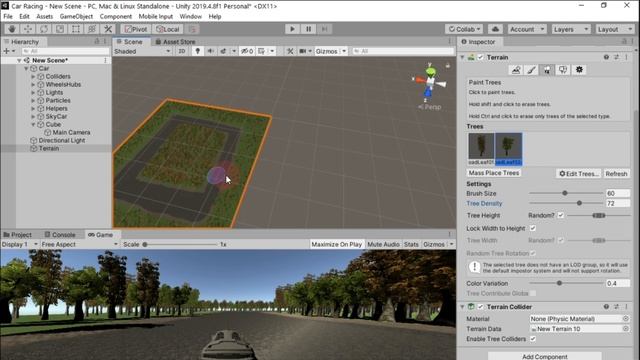Image resolution: width=640 pixels, height=360 pixels.
Task: Open custom editor tools
Action: coord(108,29)
